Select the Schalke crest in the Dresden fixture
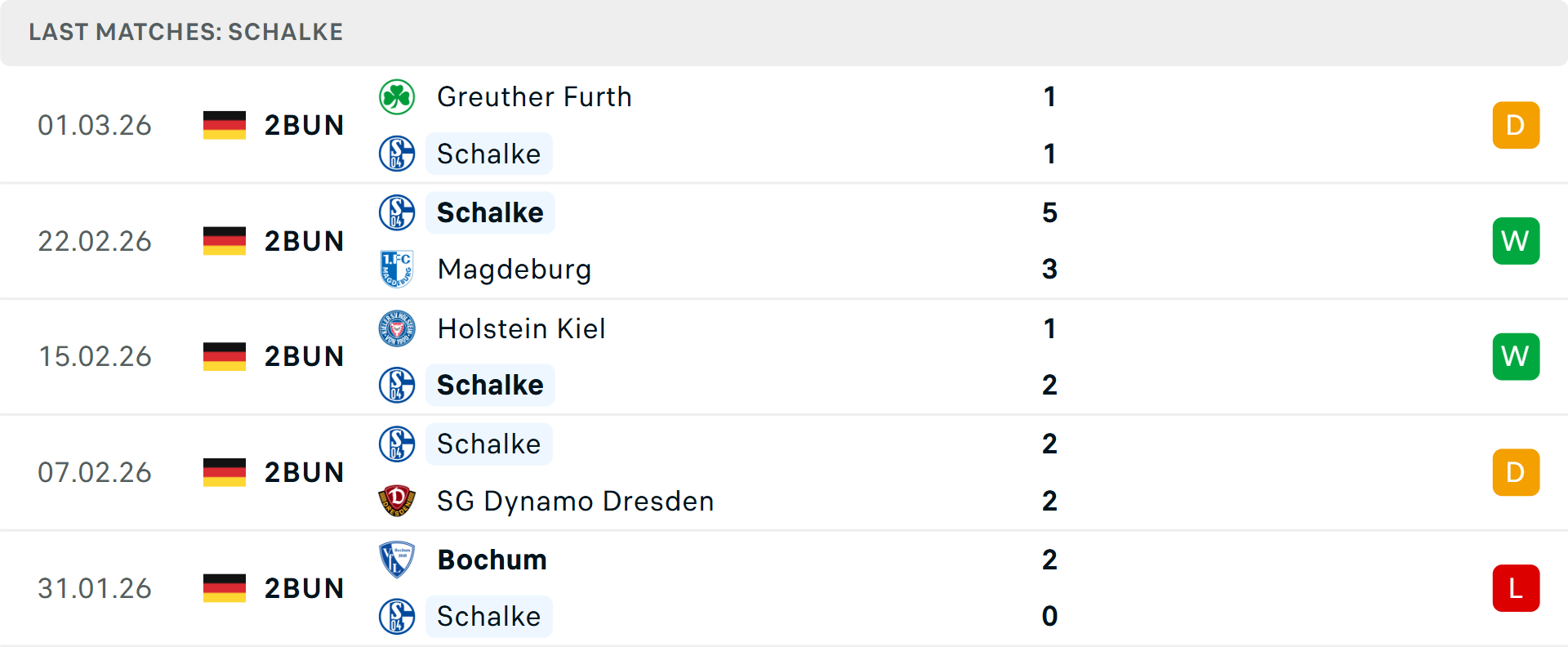Viewport: 1568px width, 647px height. point(397,444)
